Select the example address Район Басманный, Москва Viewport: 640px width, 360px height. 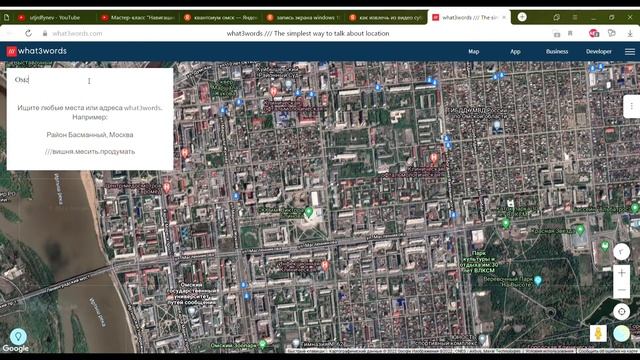90,135
